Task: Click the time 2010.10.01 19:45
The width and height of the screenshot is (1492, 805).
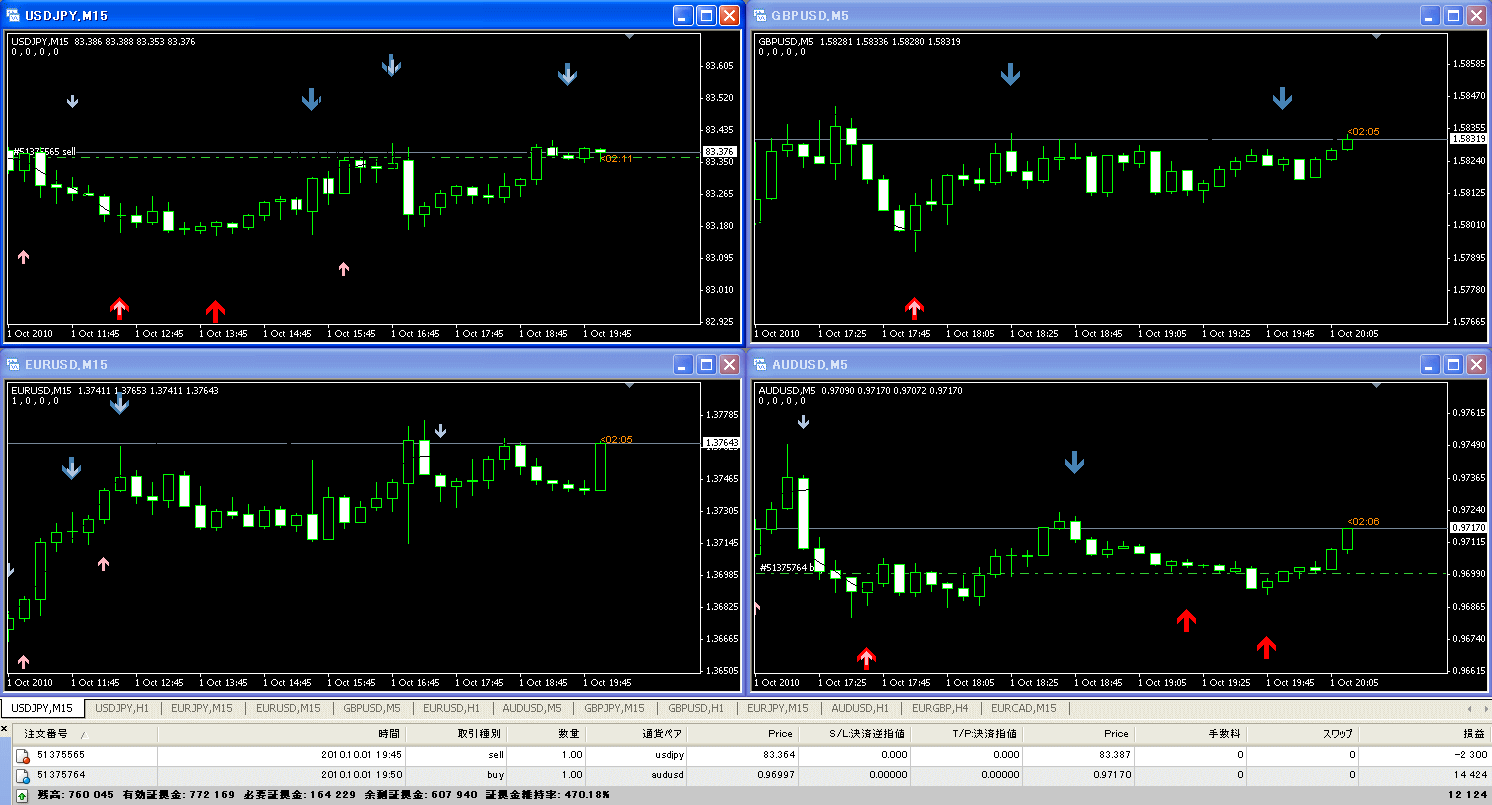Action: [x=361, y=755]
